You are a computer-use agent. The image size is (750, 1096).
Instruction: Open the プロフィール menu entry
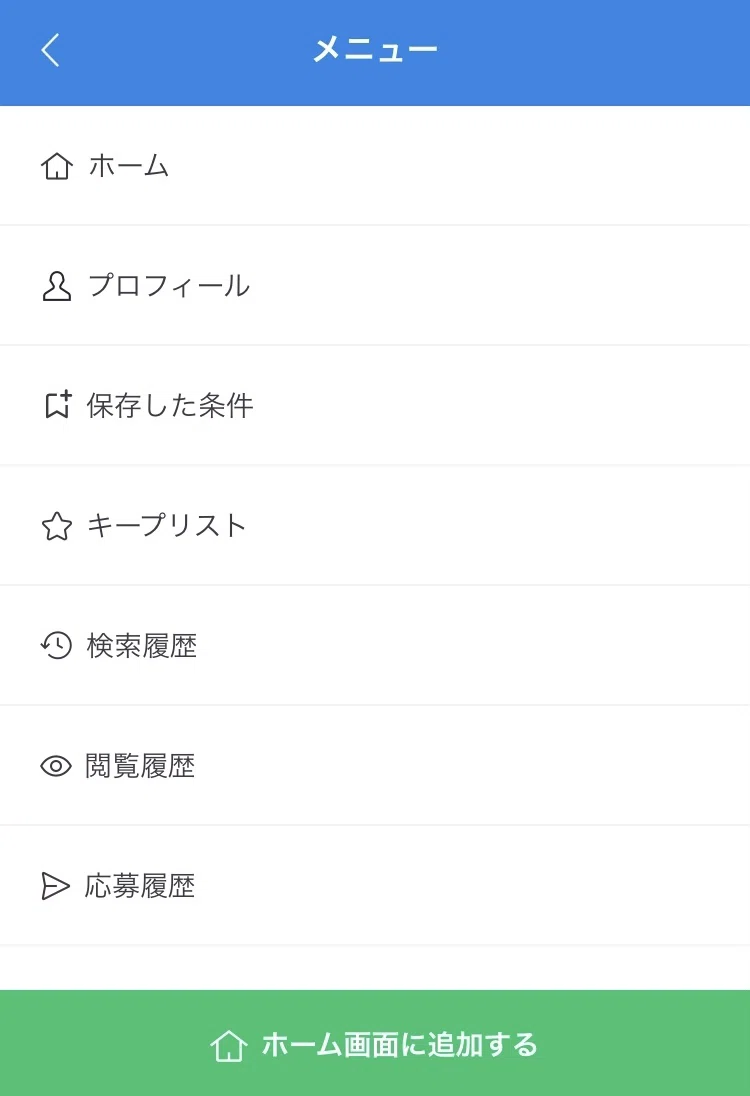click(x=375, y=286)
